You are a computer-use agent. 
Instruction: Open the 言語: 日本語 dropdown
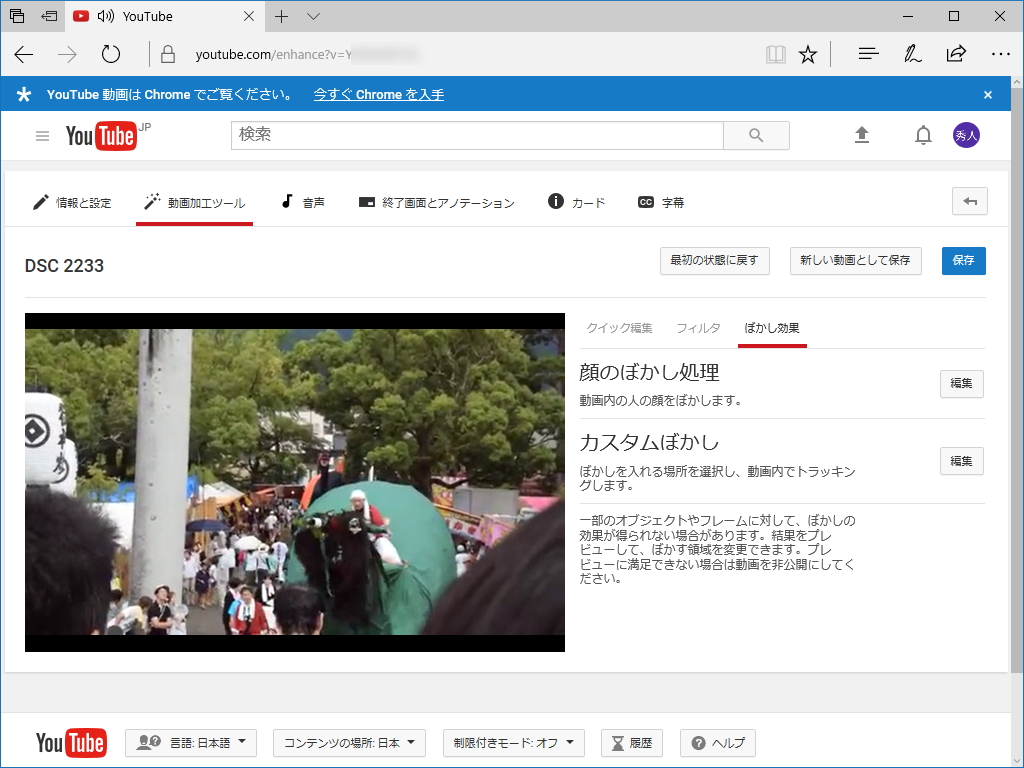click(x=190, y=743)
